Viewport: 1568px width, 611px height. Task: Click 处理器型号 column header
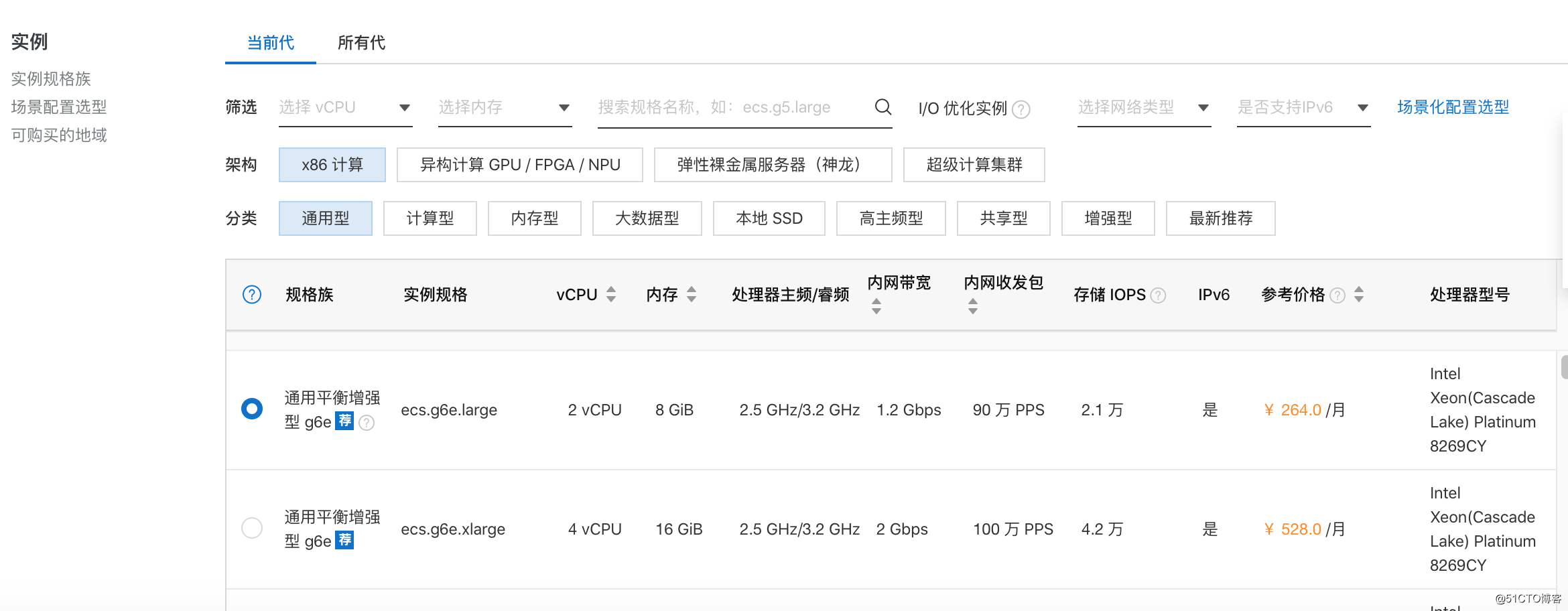1469,295
